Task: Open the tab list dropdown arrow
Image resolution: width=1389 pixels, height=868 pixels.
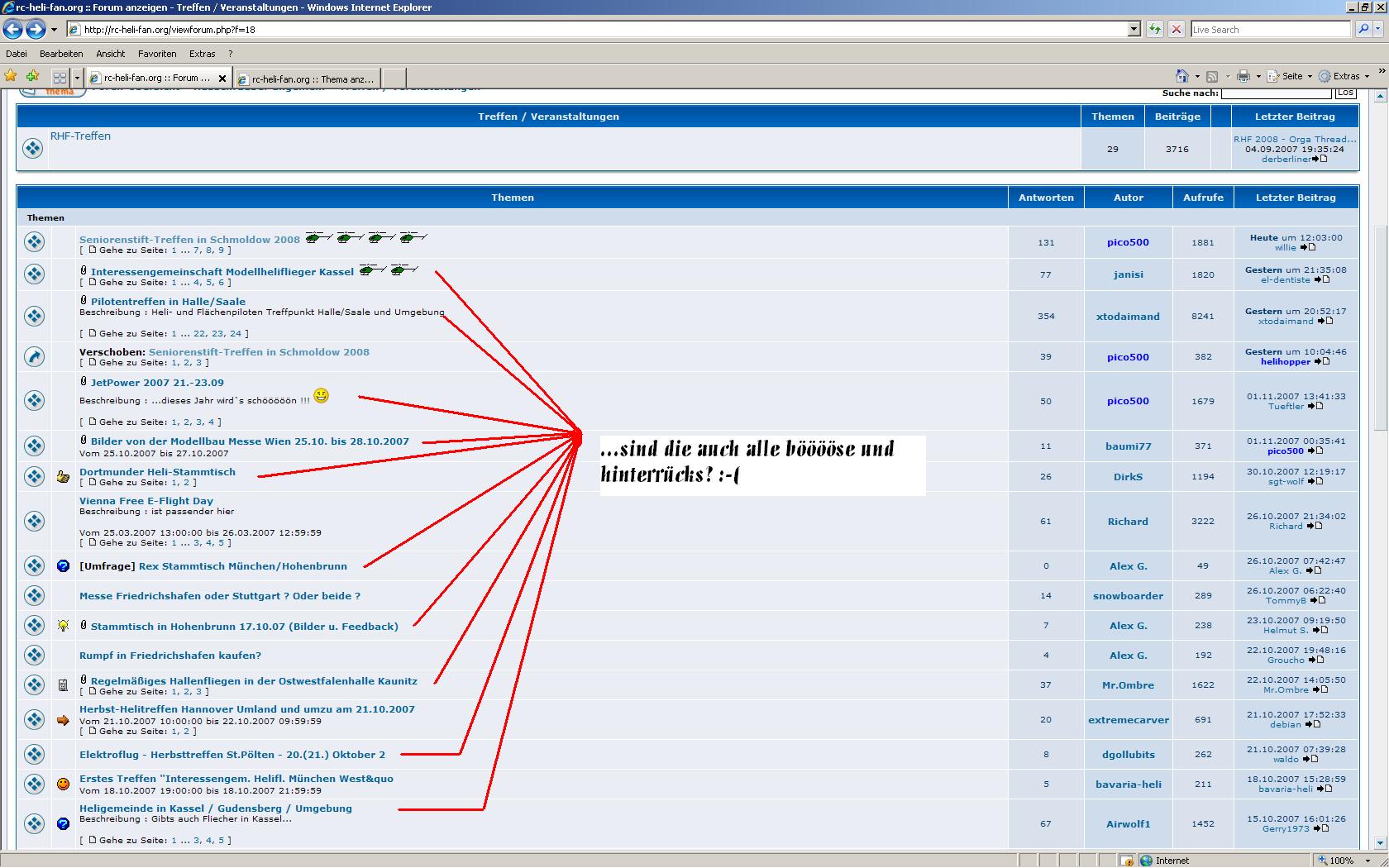Action: pyautogui.click(x=77, y=78)
